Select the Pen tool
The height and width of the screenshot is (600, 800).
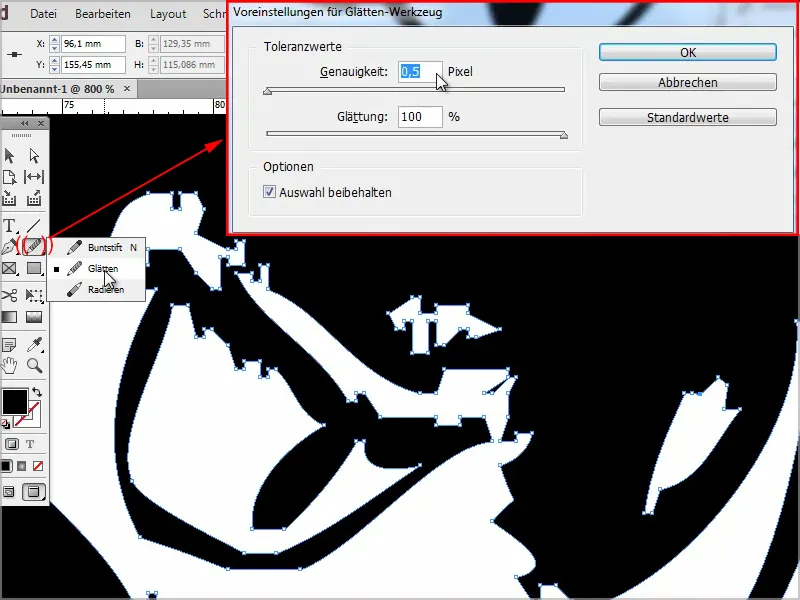coord(12,246)
